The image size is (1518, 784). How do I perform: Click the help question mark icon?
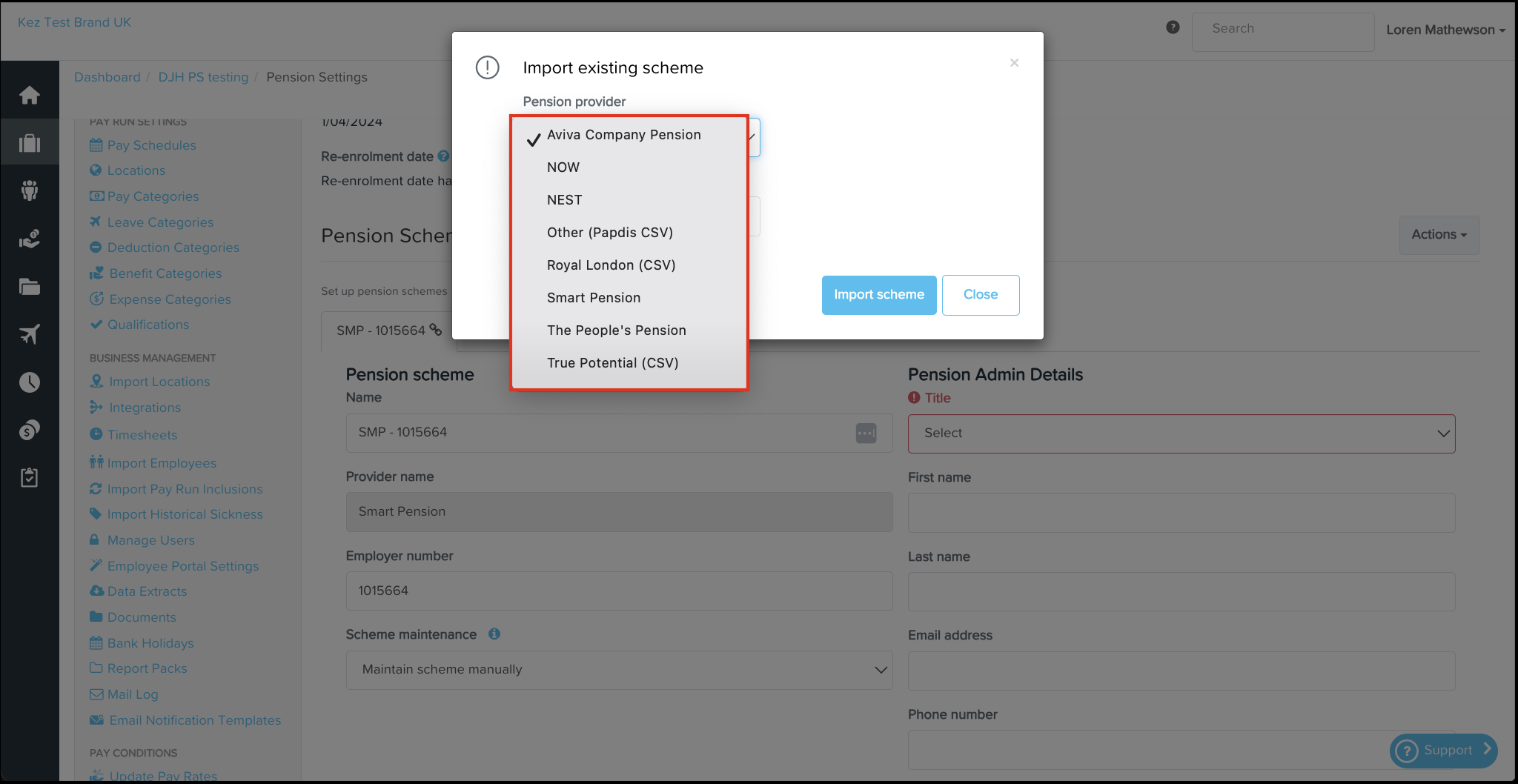pos(1173,27)
